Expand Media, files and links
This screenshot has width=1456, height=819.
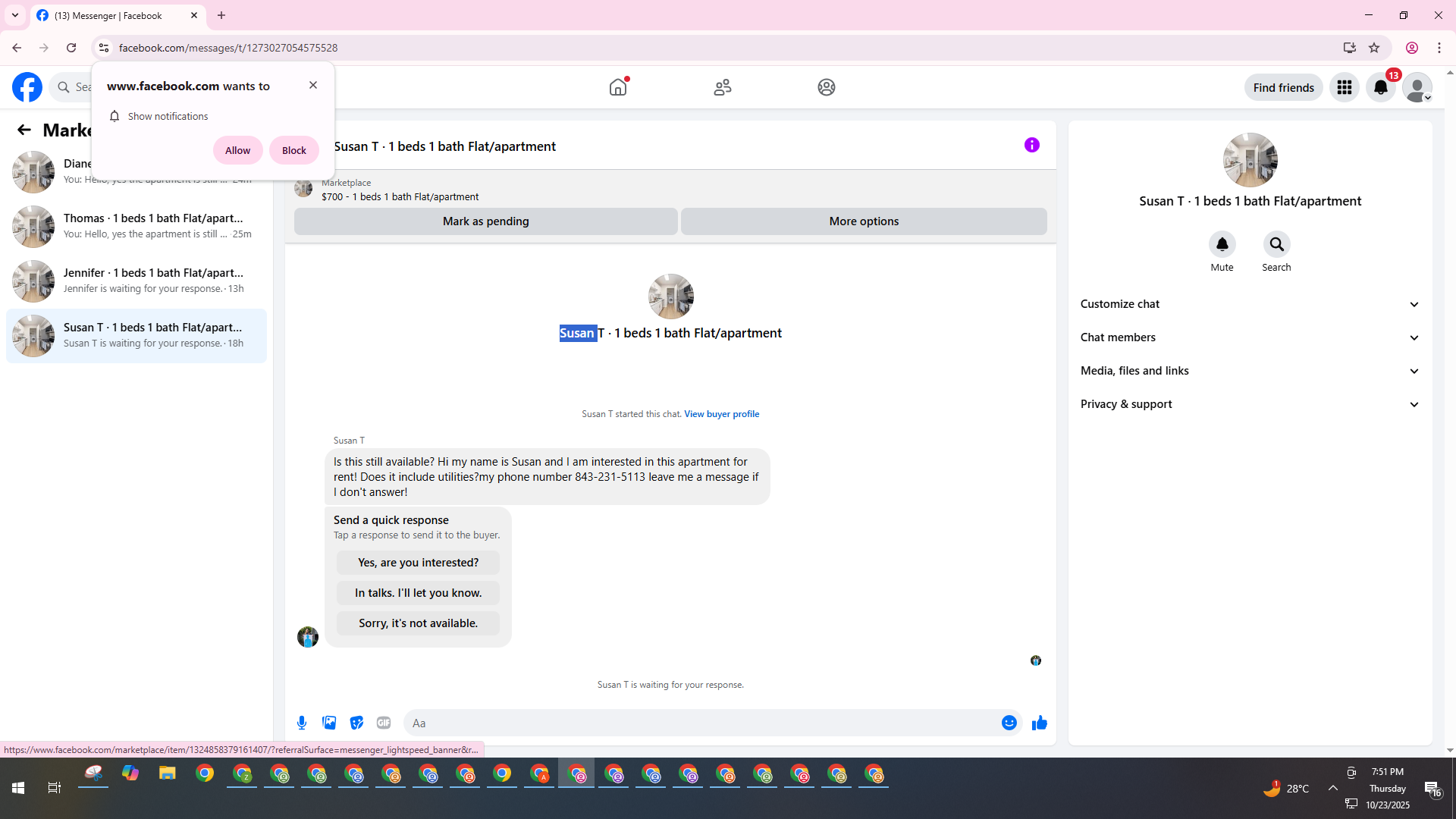pos(1250,371)
